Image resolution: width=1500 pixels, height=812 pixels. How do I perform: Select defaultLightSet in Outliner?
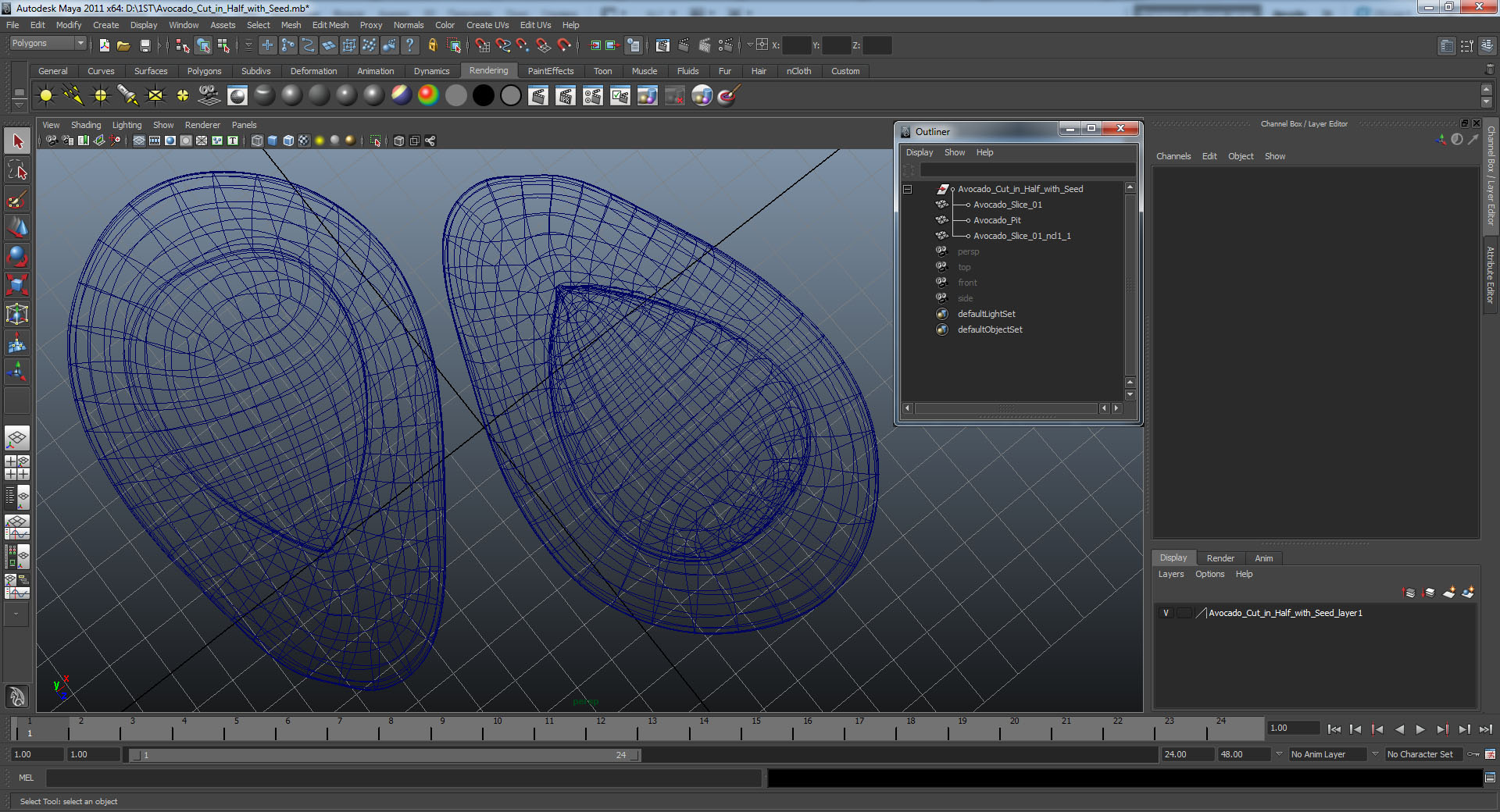point(987,314)
